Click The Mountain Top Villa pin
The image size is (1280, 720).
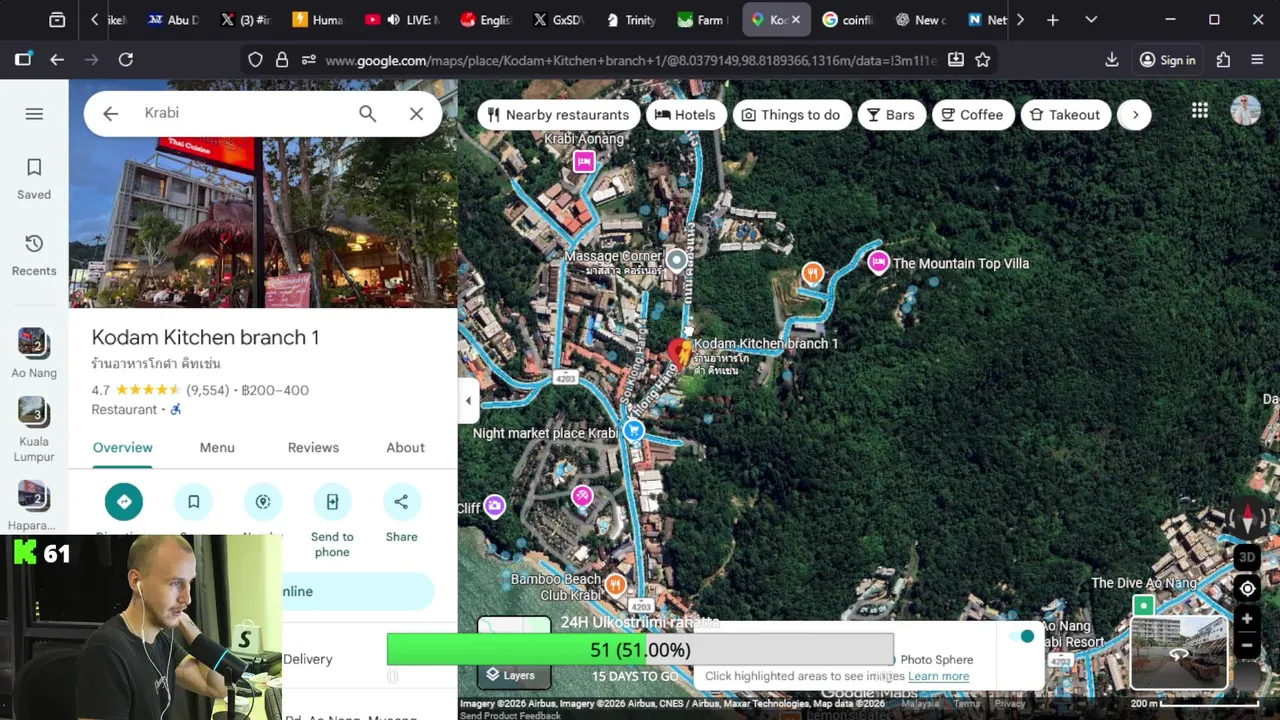point(878,263)
